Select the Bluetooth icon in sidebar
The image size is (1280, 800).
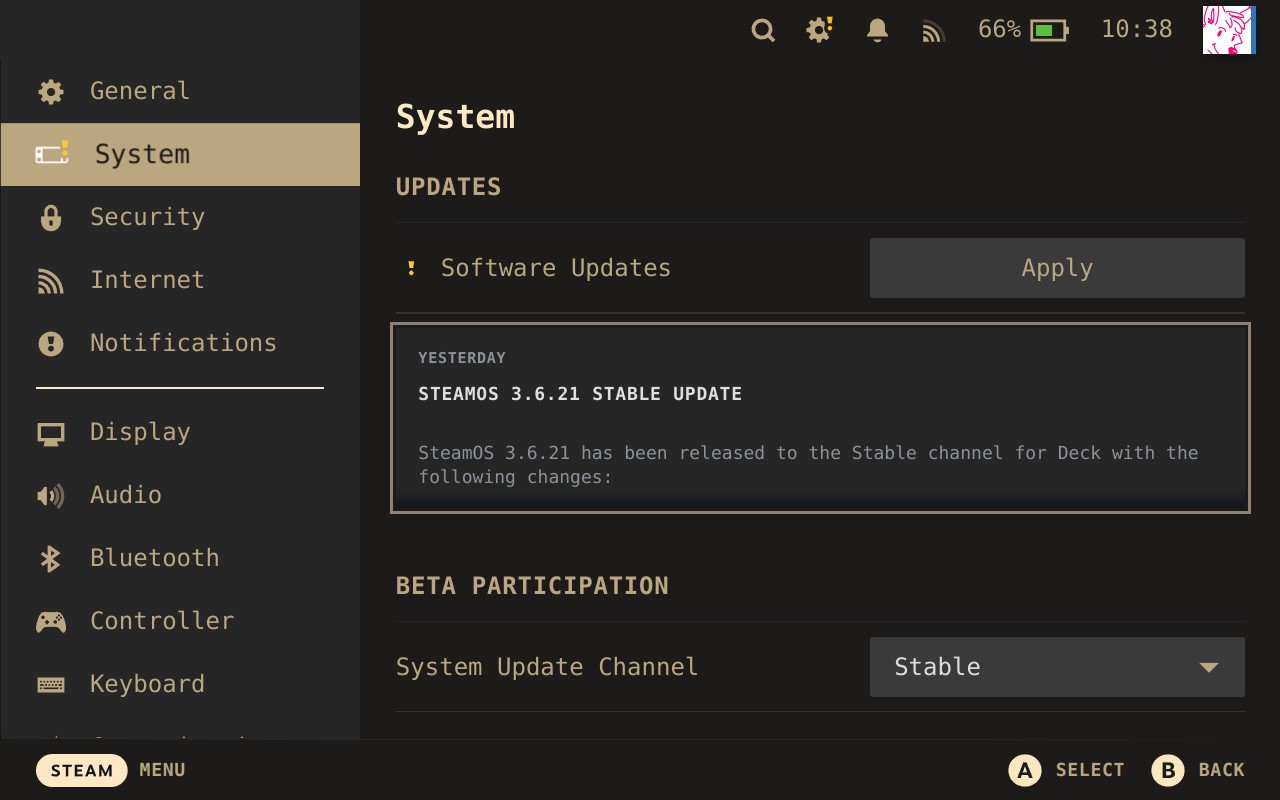coord(51,558)
